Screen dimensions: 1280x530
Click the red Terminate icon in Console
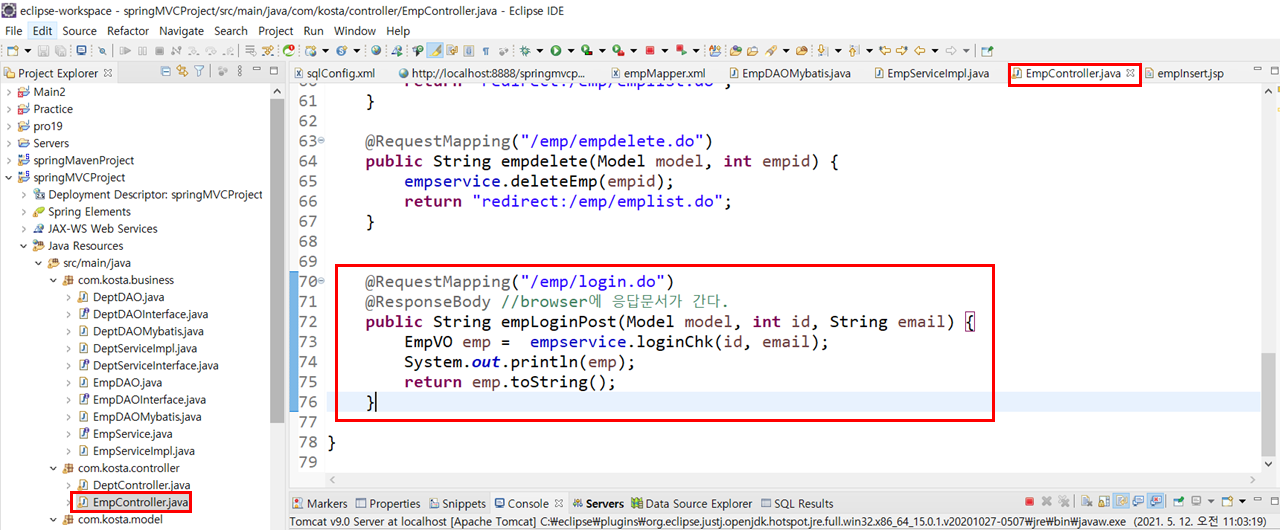1029,502
